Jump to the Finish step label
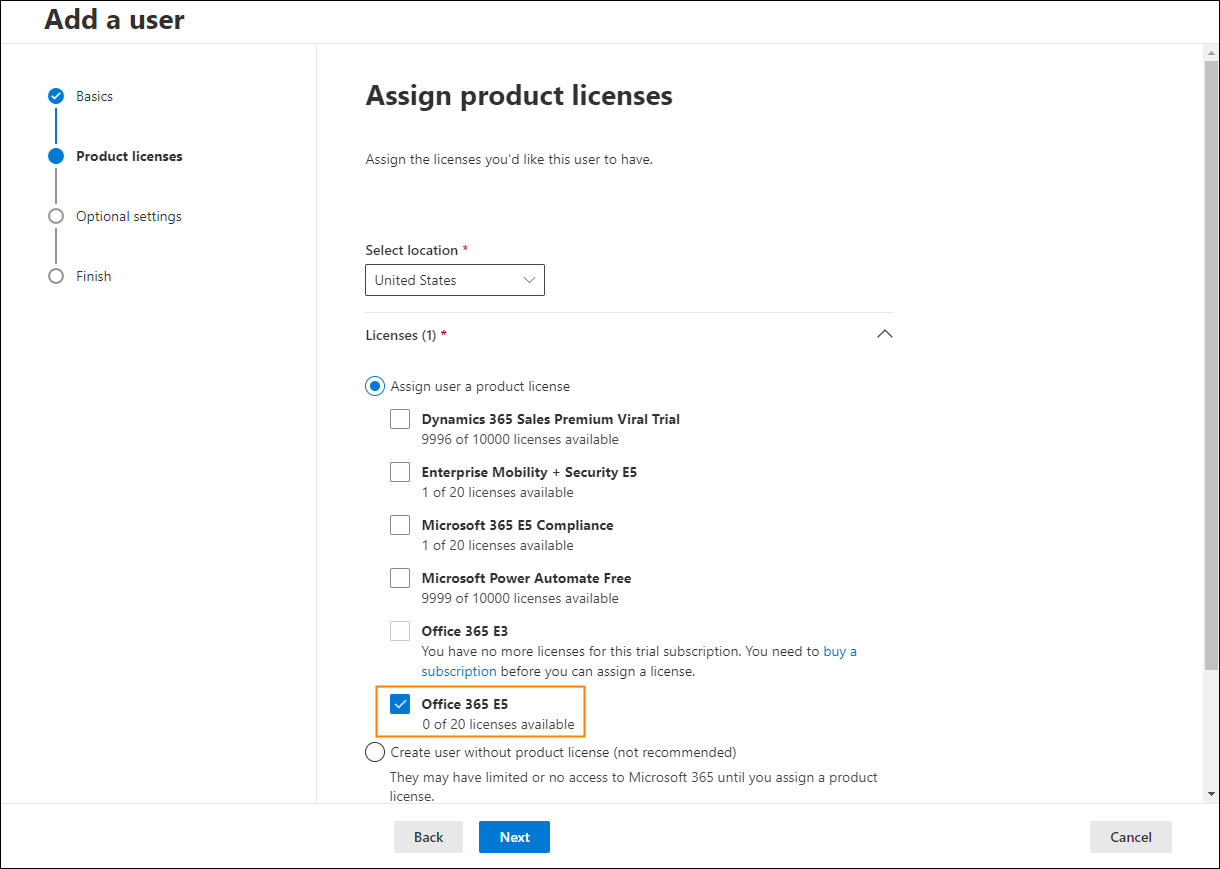The height and width of the screenshot is (869, 1220). click(x=93, y=276)
